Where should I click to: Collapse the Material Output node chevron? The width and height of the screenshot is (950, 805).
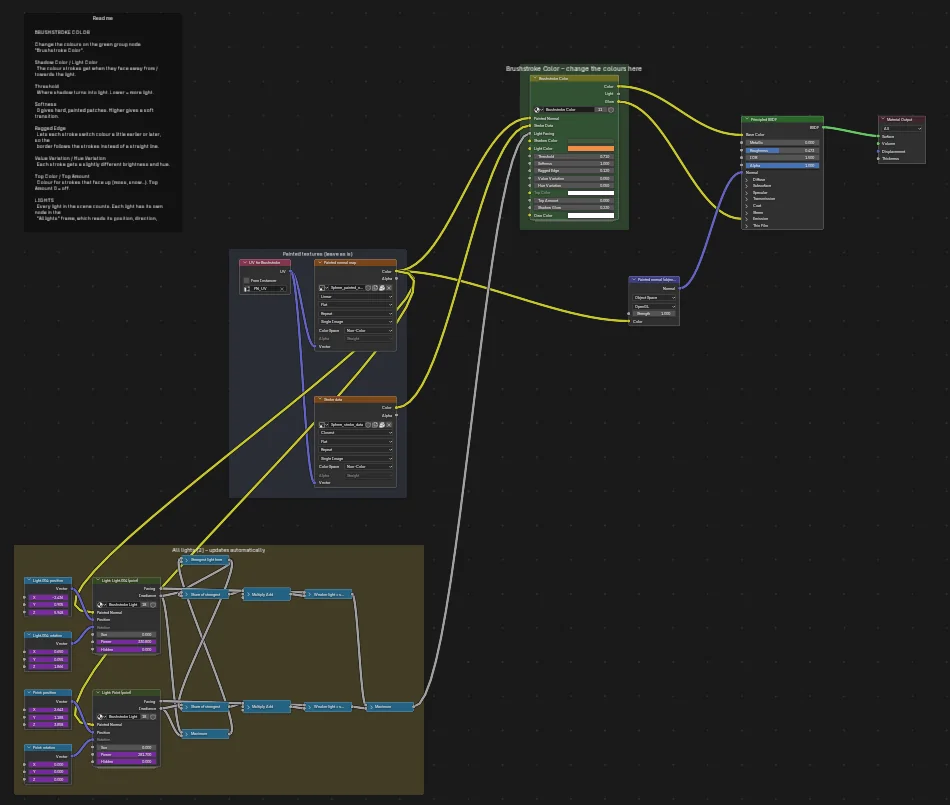click(x=883, y=119)
